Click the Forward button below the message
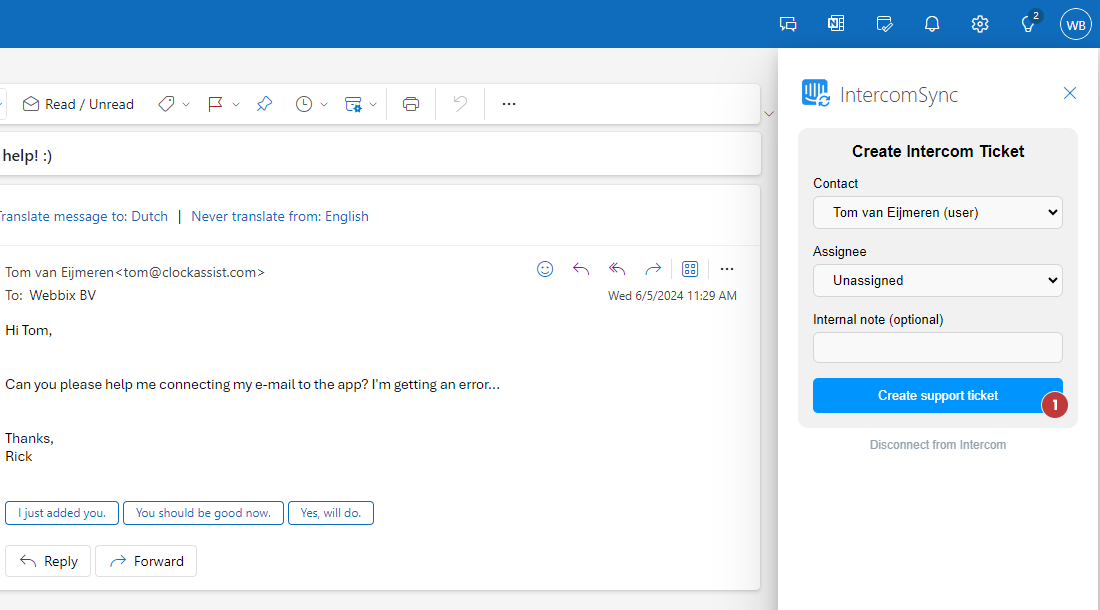Image resolution: width=1100 pixels, height=610 pixels. click(146, 561)
